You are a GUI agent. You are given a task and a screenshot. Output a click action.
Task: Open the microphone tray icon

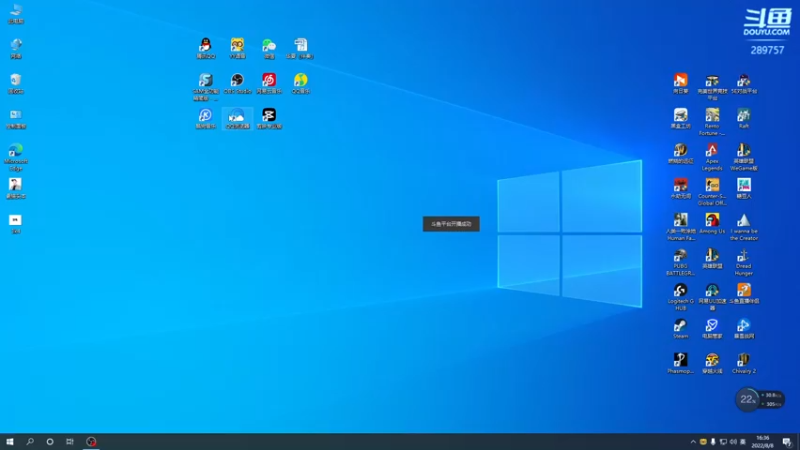click(x=713, y=442)
